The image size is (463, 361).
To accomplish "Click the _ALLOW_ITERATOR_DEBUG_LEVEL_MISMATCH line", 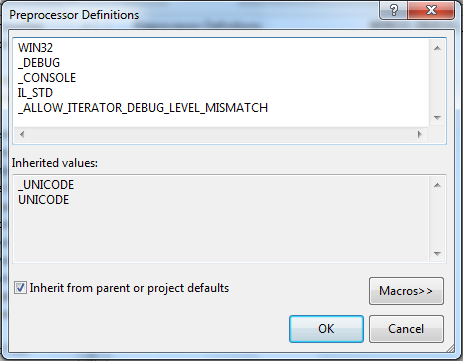I will tap(143, 108).
